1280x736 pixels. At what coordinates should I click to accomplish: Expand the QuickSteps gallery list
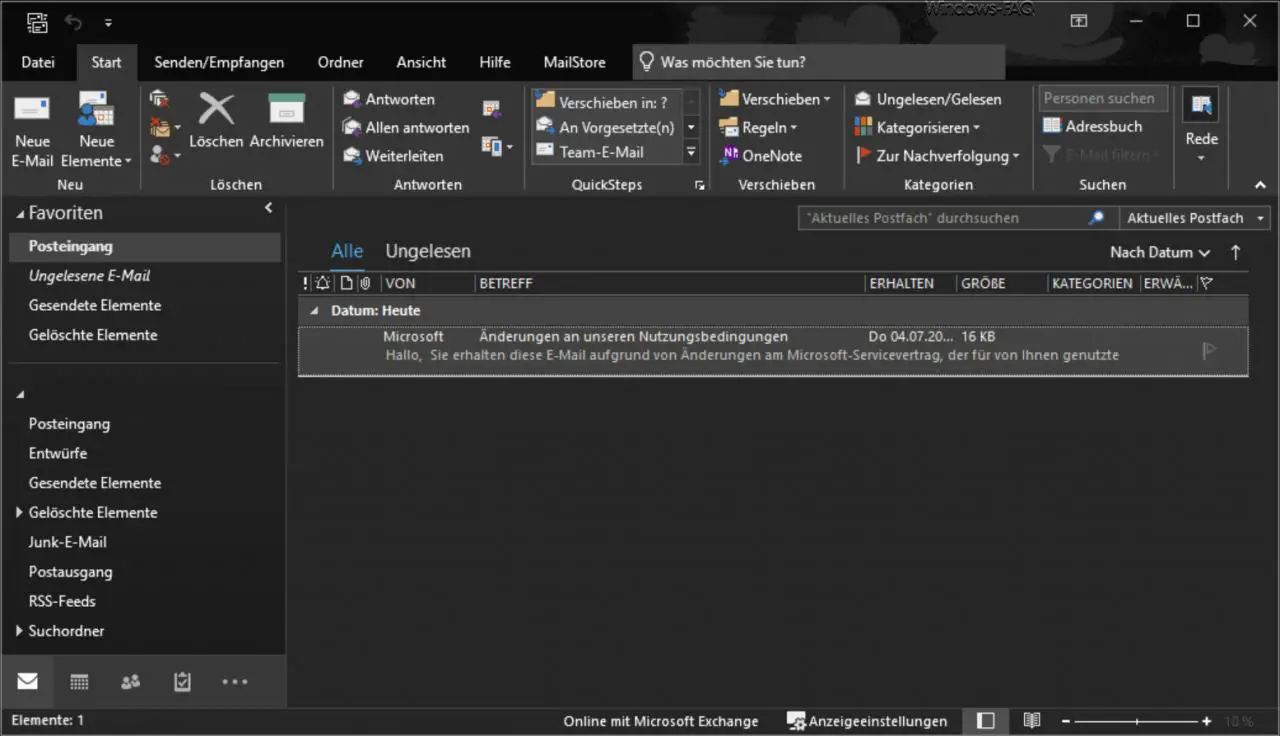click(x=691, y=152)
